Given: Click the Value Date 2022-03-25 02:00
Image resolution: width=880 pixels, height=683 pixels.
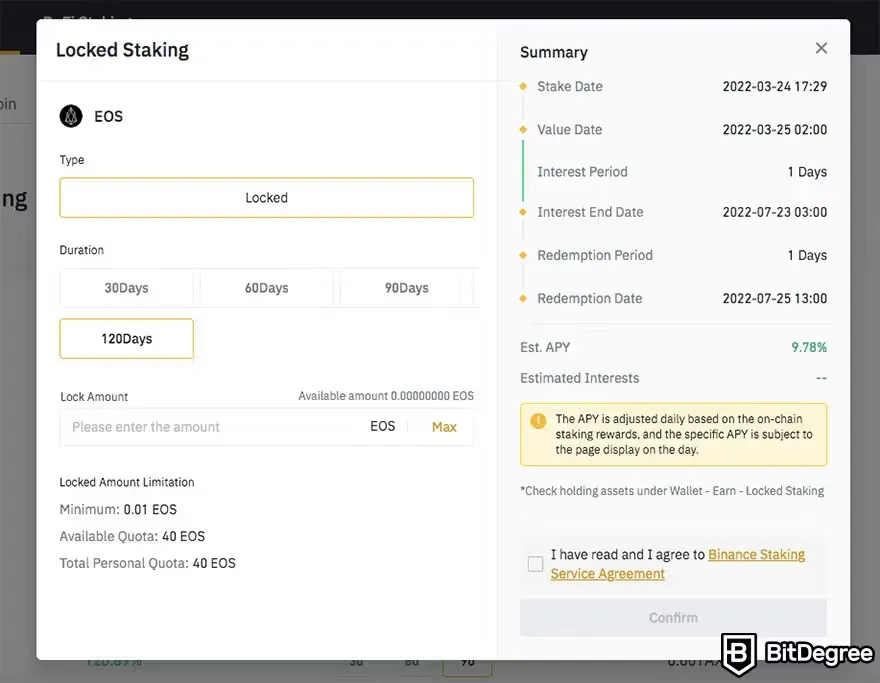Looking at the screenshot, I should tap(774, 130).
